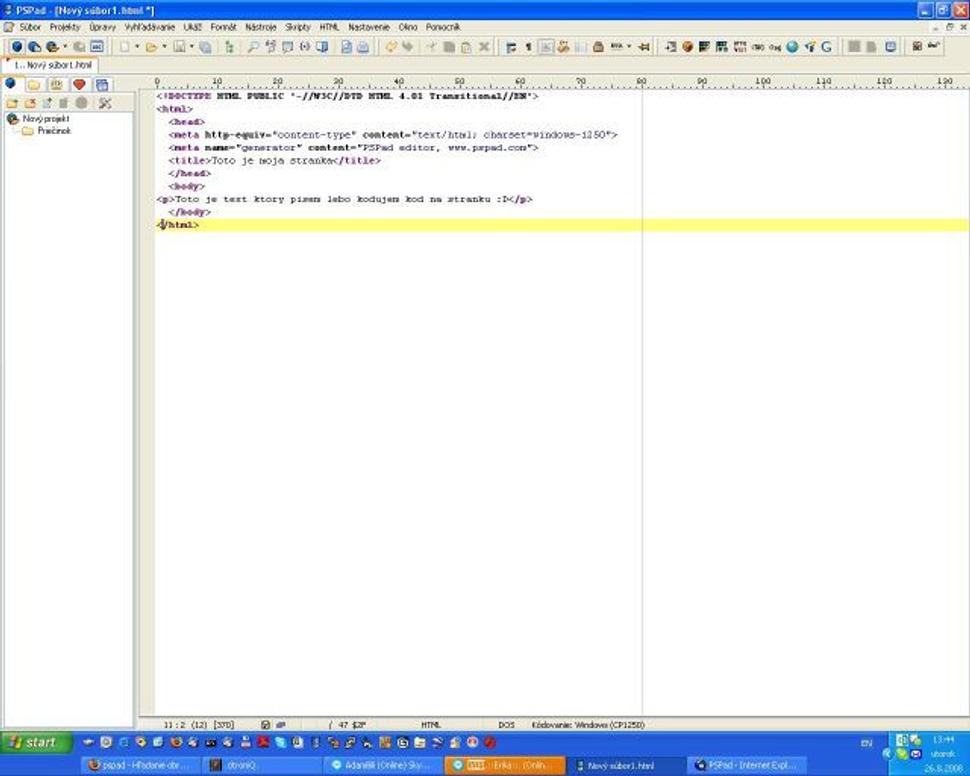Click the add folder icon in project panel
970x776 pixels.
[x=12, y=103]
